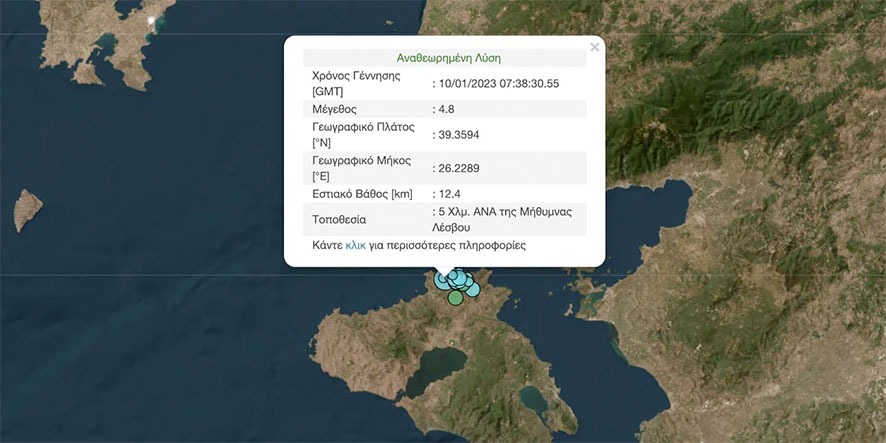Open the κλικ link for more information
This screenshot has height=443, width=886.
(355, 245)
